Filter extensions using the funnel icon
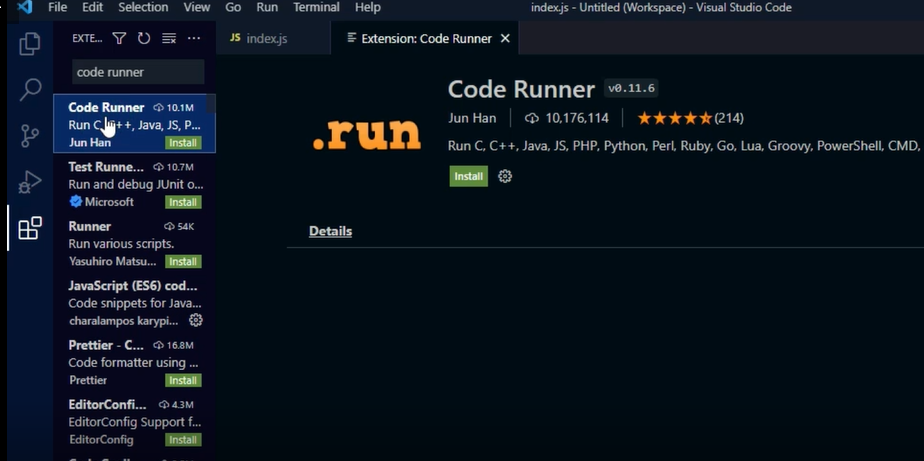This screenshot has height=461, width=924. 119,38
